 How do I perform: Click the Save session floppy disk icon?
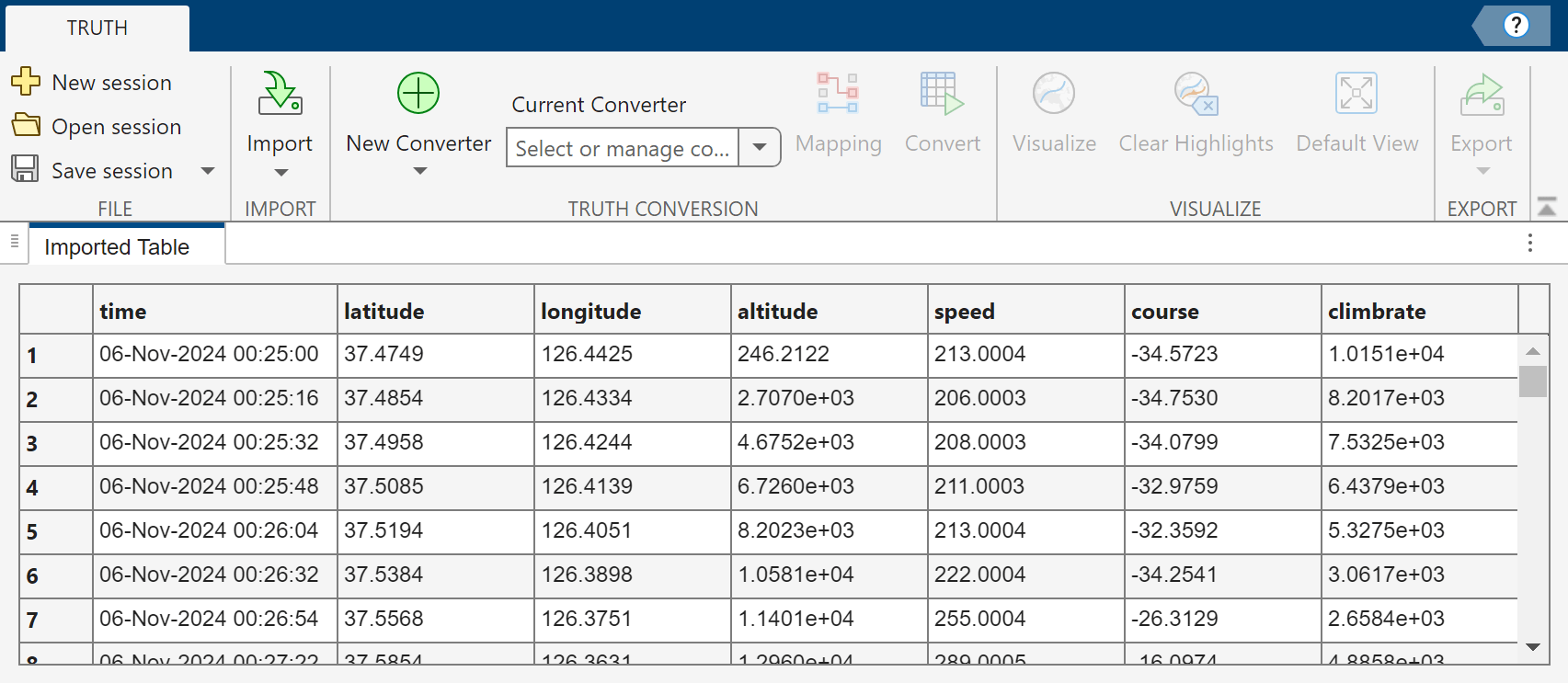click(26, 170)
